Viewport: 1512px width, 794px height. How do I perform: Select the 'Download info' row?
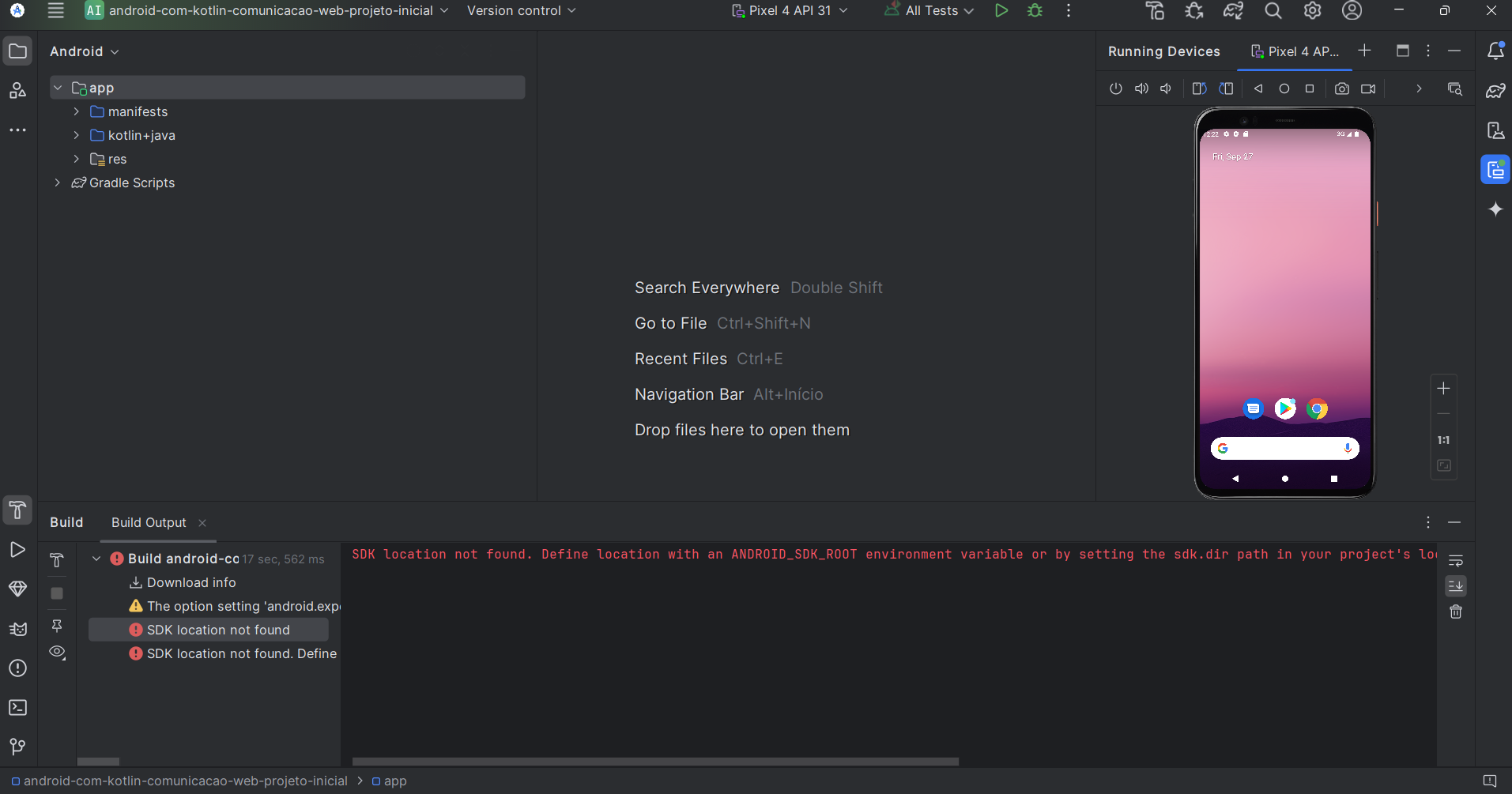(190, 582)
